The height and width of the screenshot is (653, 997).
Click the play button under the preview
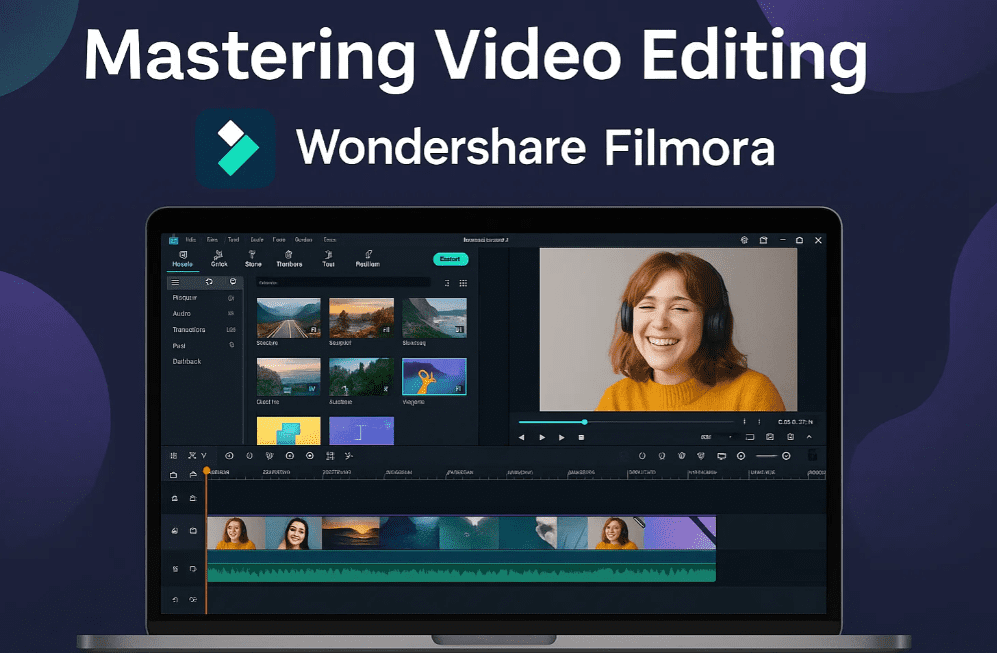542,437
